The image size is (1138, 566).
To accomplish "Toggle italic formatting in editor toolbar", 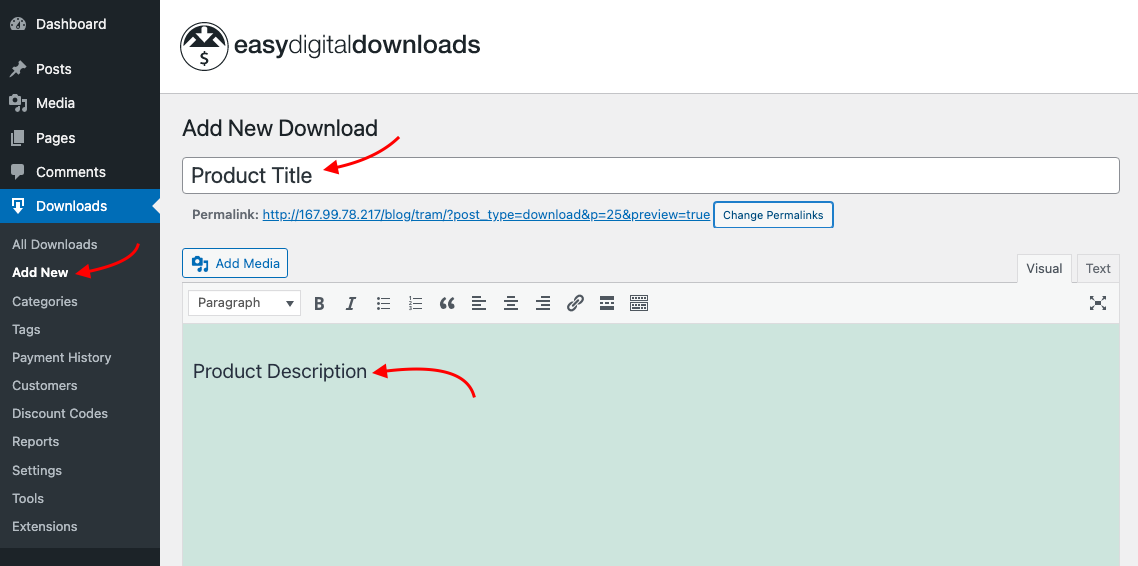I will click(351, 303).
